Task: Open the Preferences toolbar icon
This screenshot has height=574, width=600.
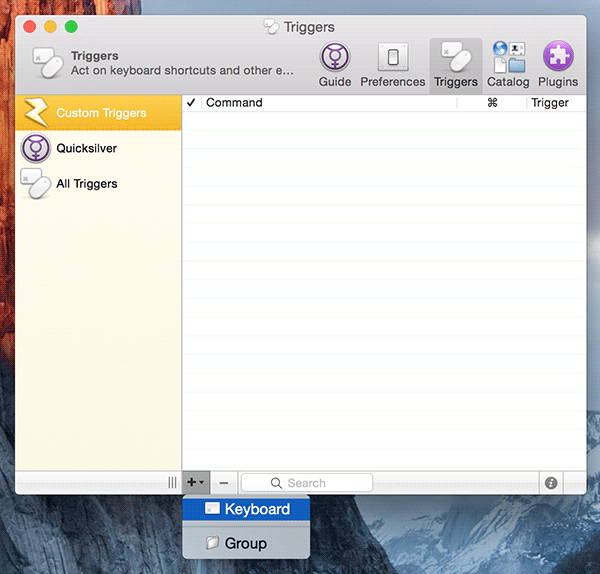Action: [x=393, y=65]
